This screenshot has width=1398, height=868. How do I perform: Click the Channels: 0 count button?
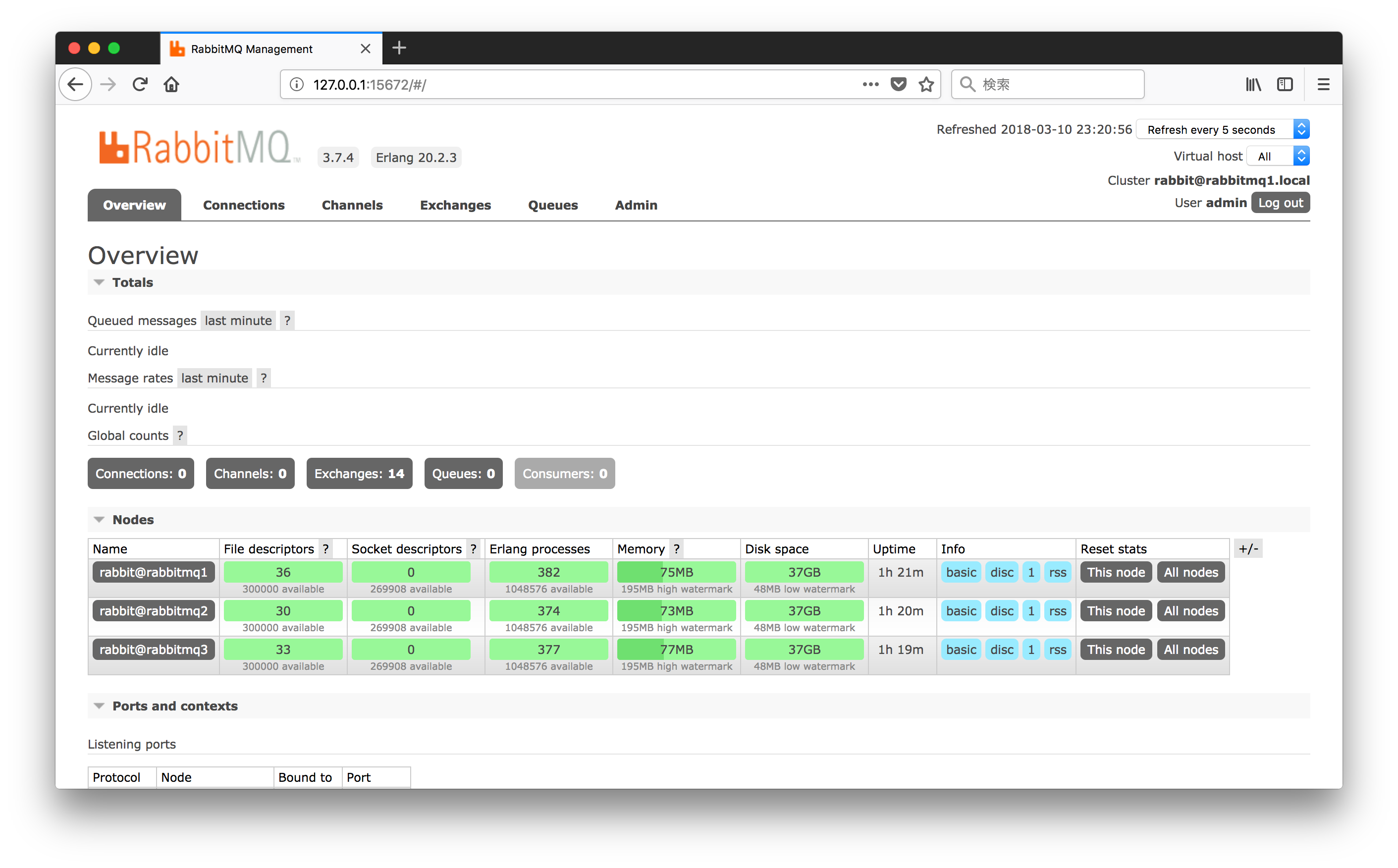[250, 474]
